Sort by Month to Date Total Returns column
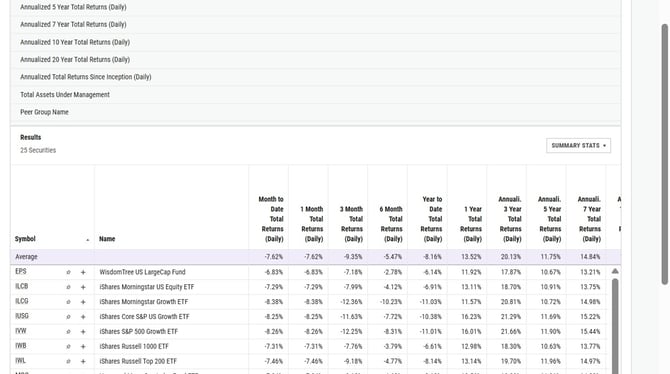The width and height of the screenshot is (670, 374). (271, 219)
